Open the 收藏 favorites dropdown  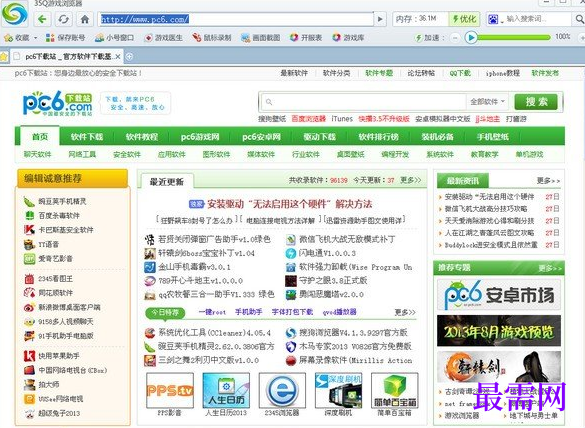point(21,38)
